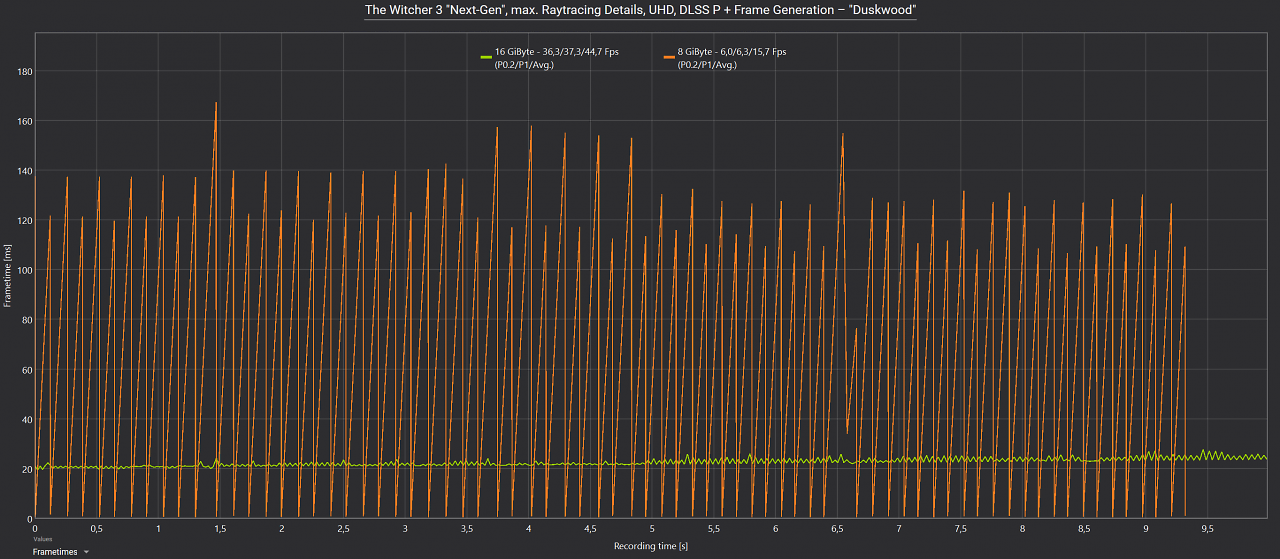Image resolution: width=1280 pixels, height=559 pixels.
Task: Click the green 16 GiByte legend line marker
Action: 486,58
